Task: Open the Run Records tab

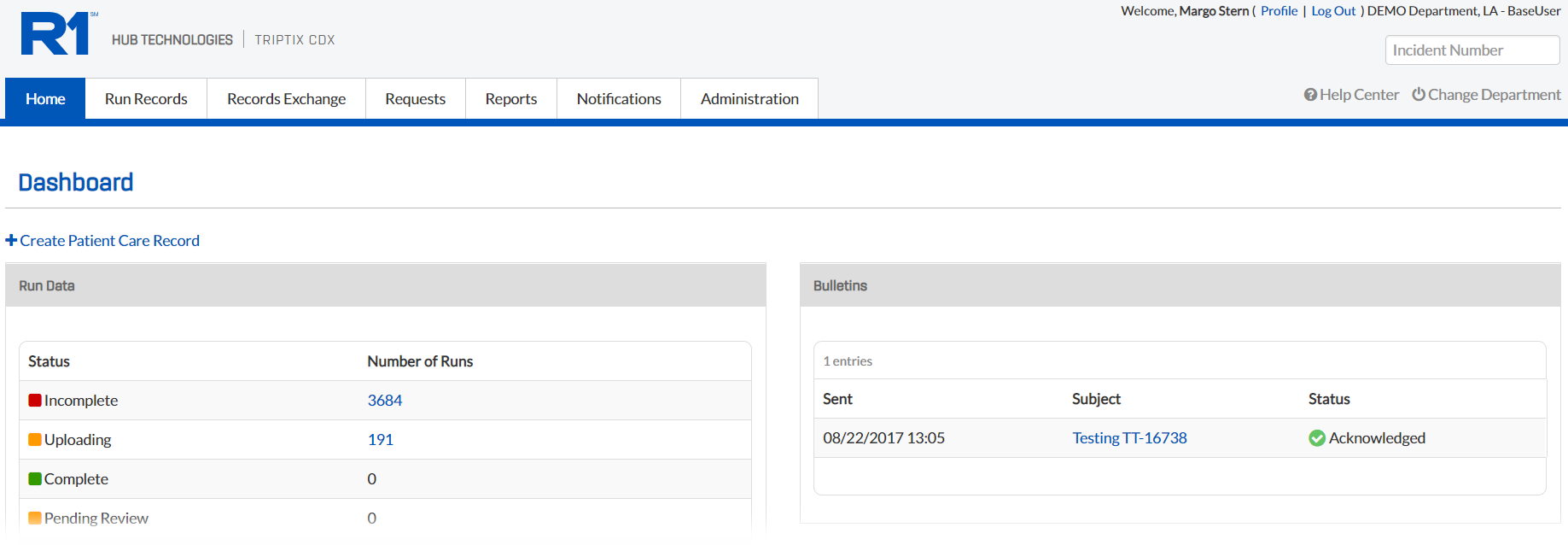Action: pos(146,99)
